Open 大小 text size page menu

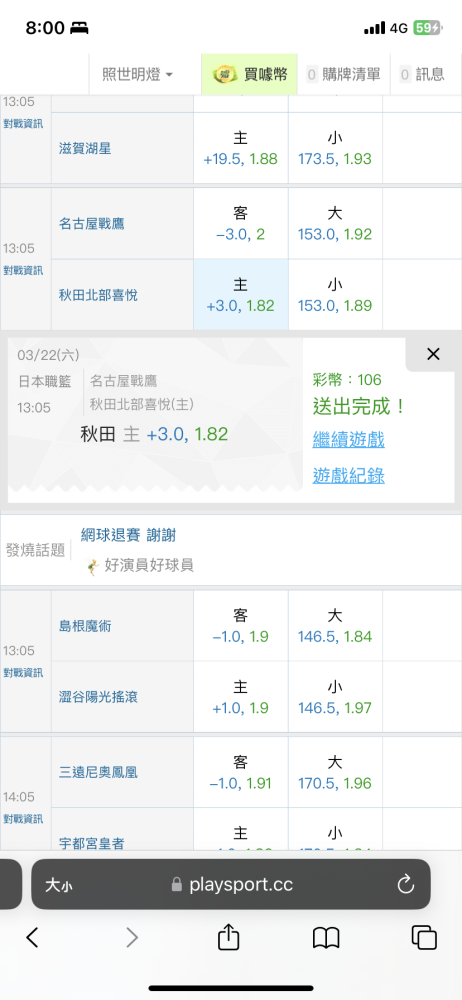click(57, 885)
